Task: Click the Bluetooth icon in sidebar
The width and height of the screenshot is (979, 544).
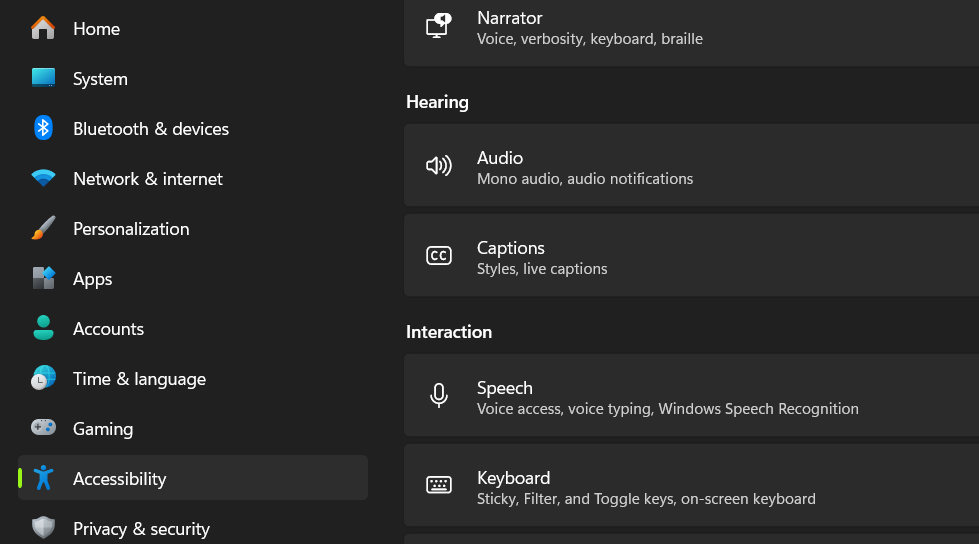Action: [43, 128]
